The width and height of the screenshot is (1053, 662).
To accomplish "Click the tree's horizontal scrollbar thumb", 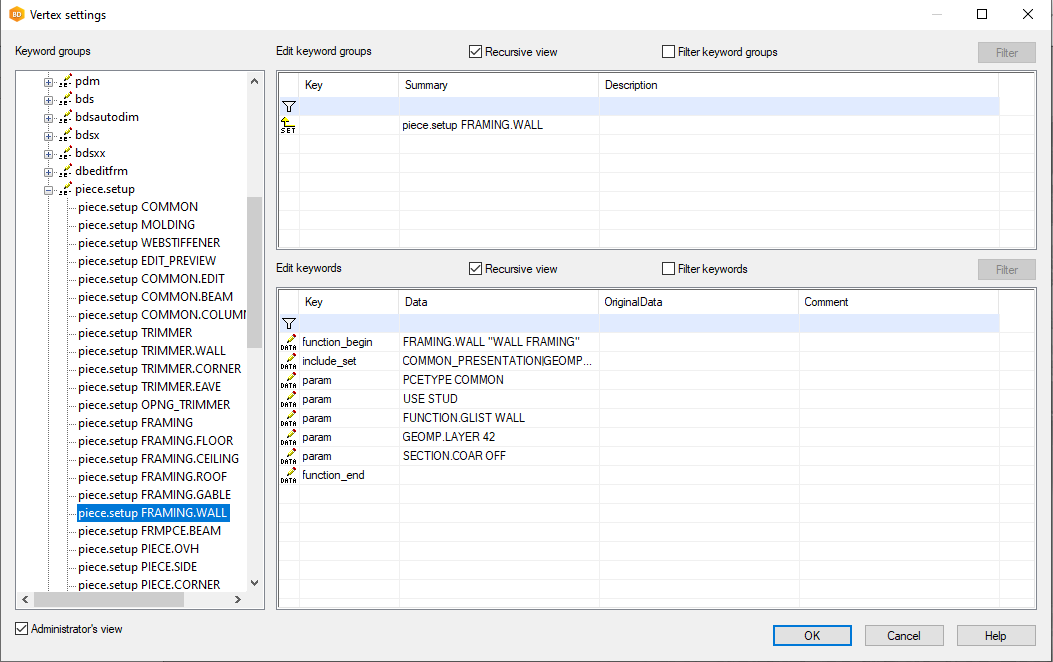I will [x=110, y=600].
